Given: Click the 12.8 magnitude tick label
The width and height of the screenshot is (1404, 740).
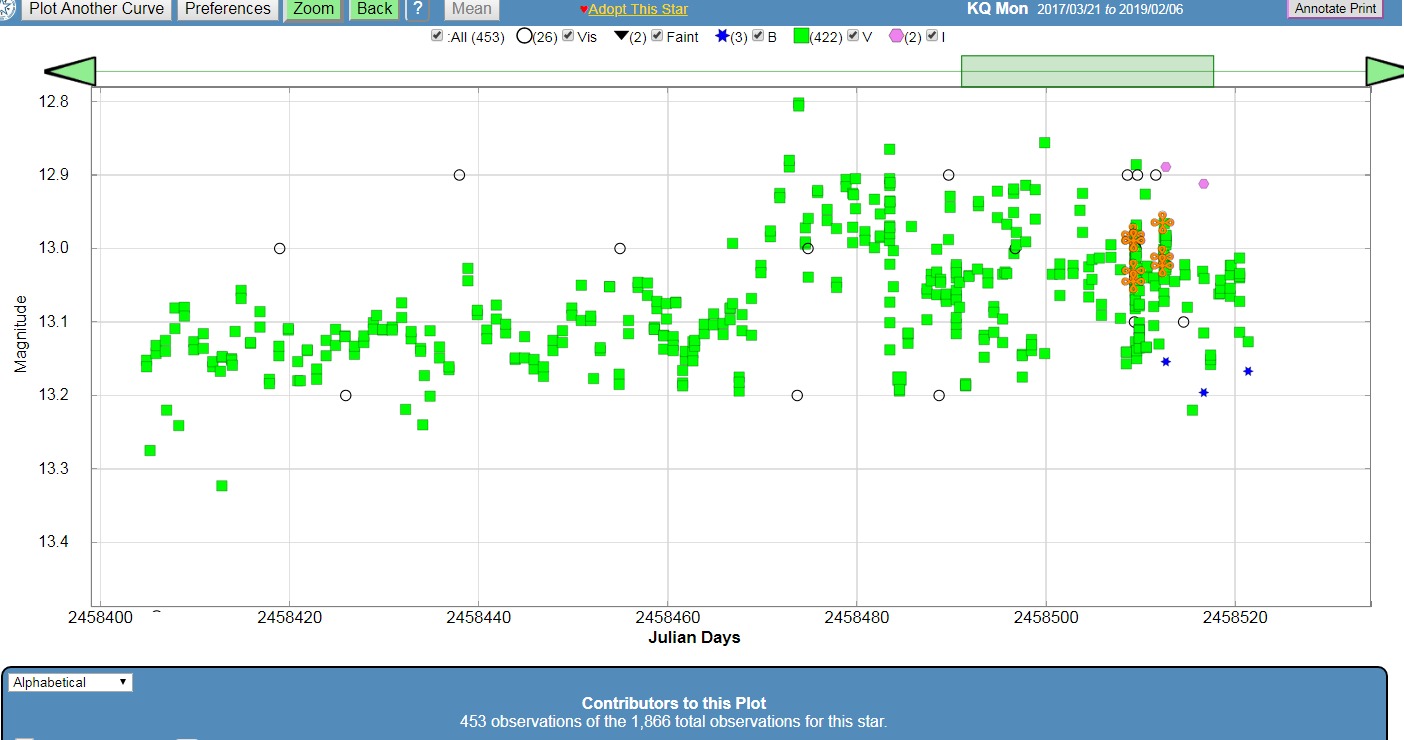Looking at the screenshot, I should click(x=52, y=101).
